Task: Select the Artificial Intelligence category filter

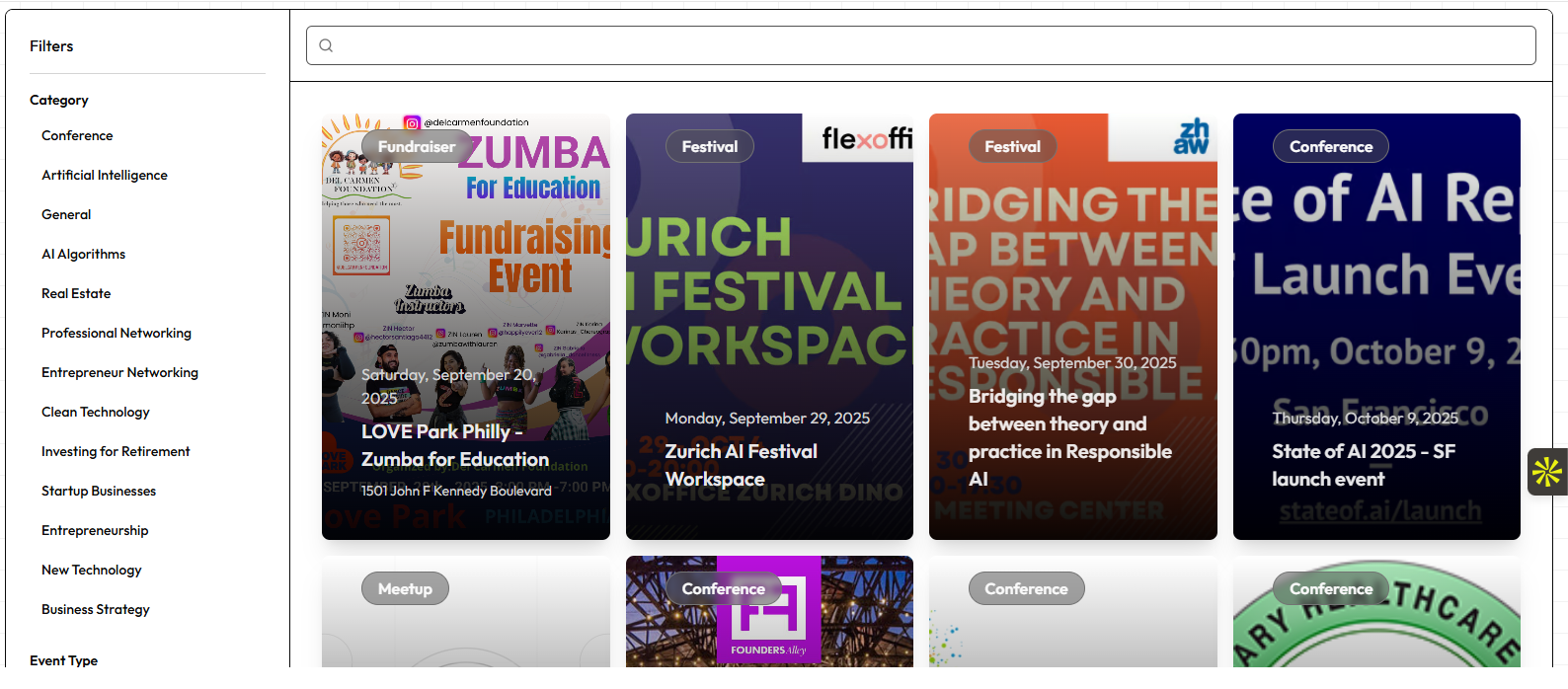Action: coord(105,176)
